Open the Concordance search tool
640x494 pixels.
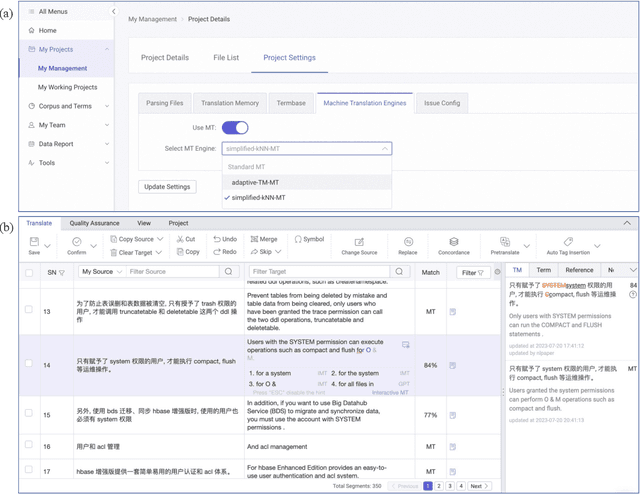pos(453,242)
